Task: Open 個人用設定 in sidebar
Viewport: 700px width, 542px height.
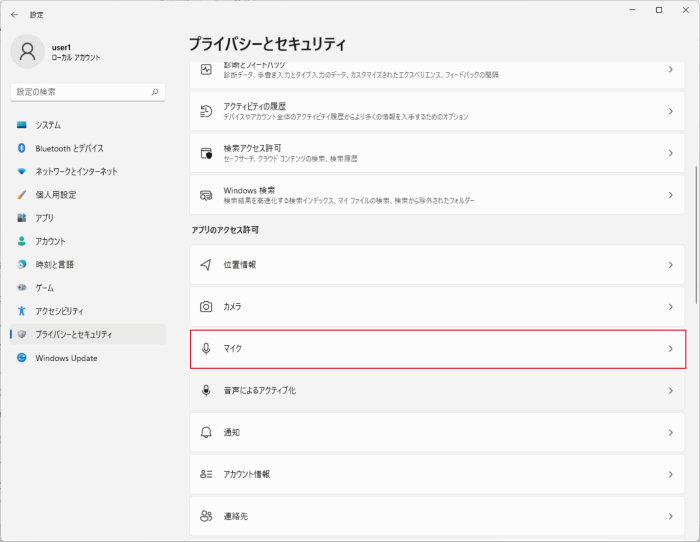Action: [x=88, y=195]
